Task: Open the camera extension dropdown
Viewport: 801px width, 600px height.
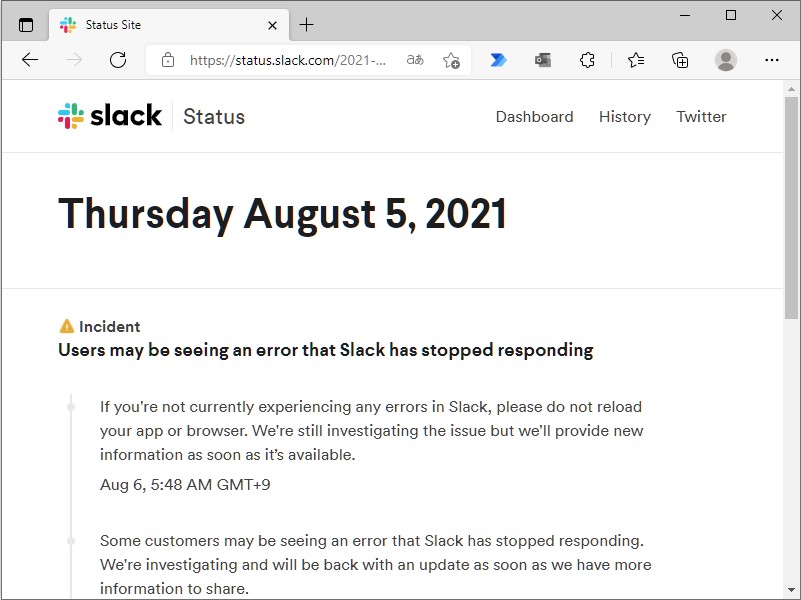Action: pos(542,60)
